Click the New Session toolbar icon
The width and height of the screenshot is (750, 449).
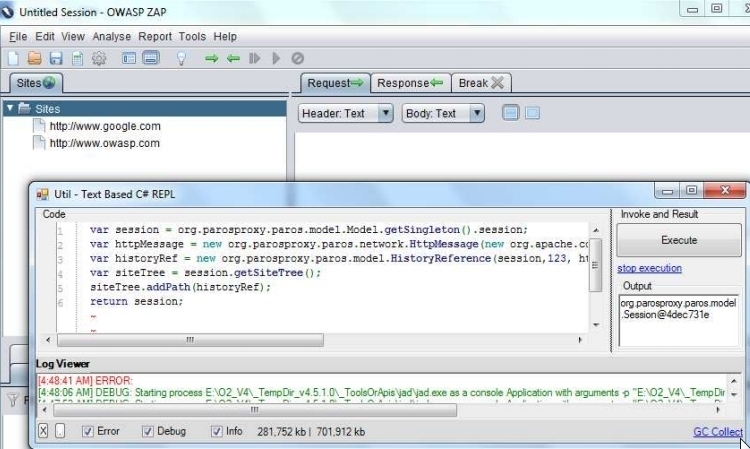[13, 59]
